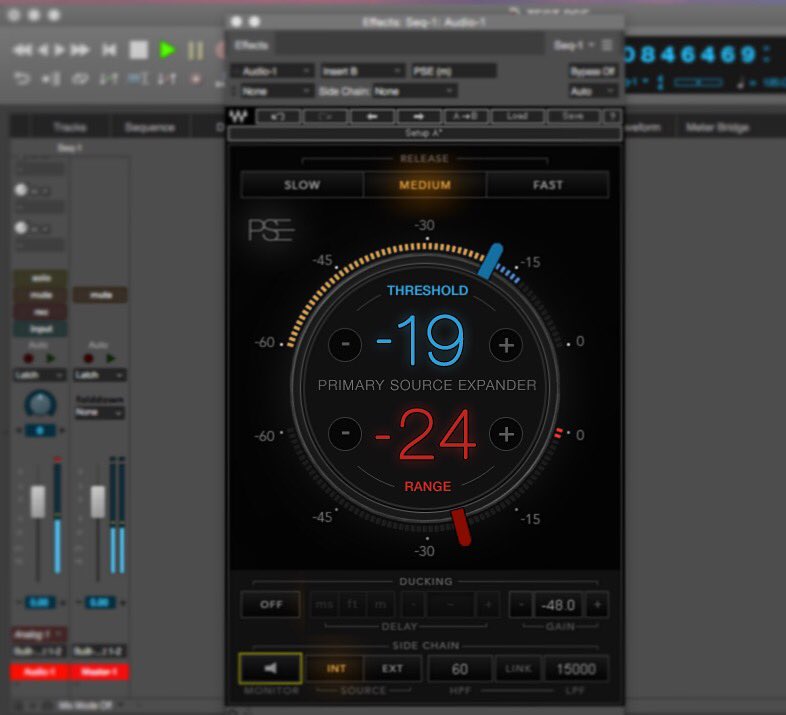Open the Seq-1 dropdown in Effects window
Screen dimensions: 786x715
(573, 45)
